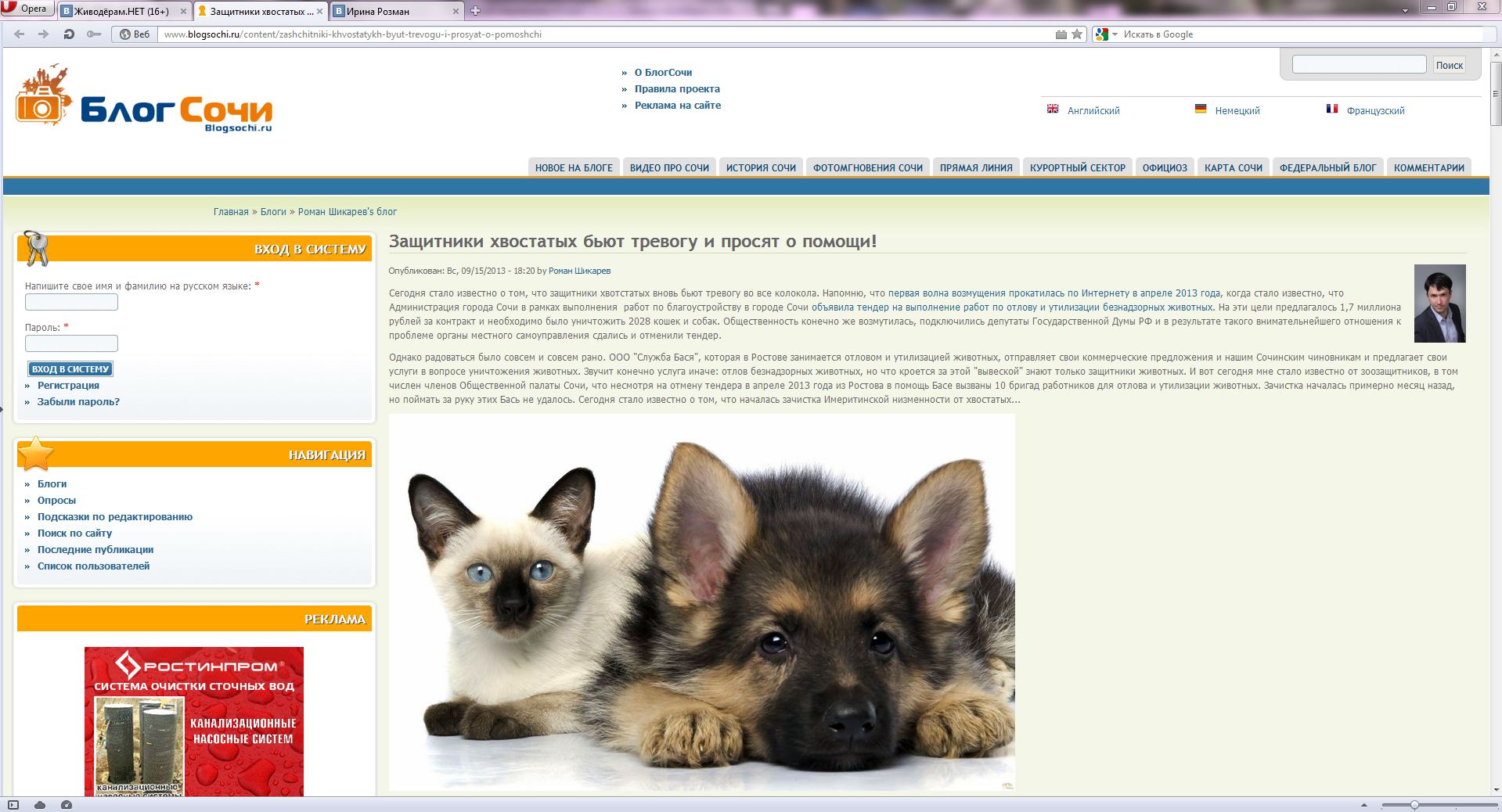Reload the current page
The height and width of the screenshot is (812, 1502).
tap(69, 34)
